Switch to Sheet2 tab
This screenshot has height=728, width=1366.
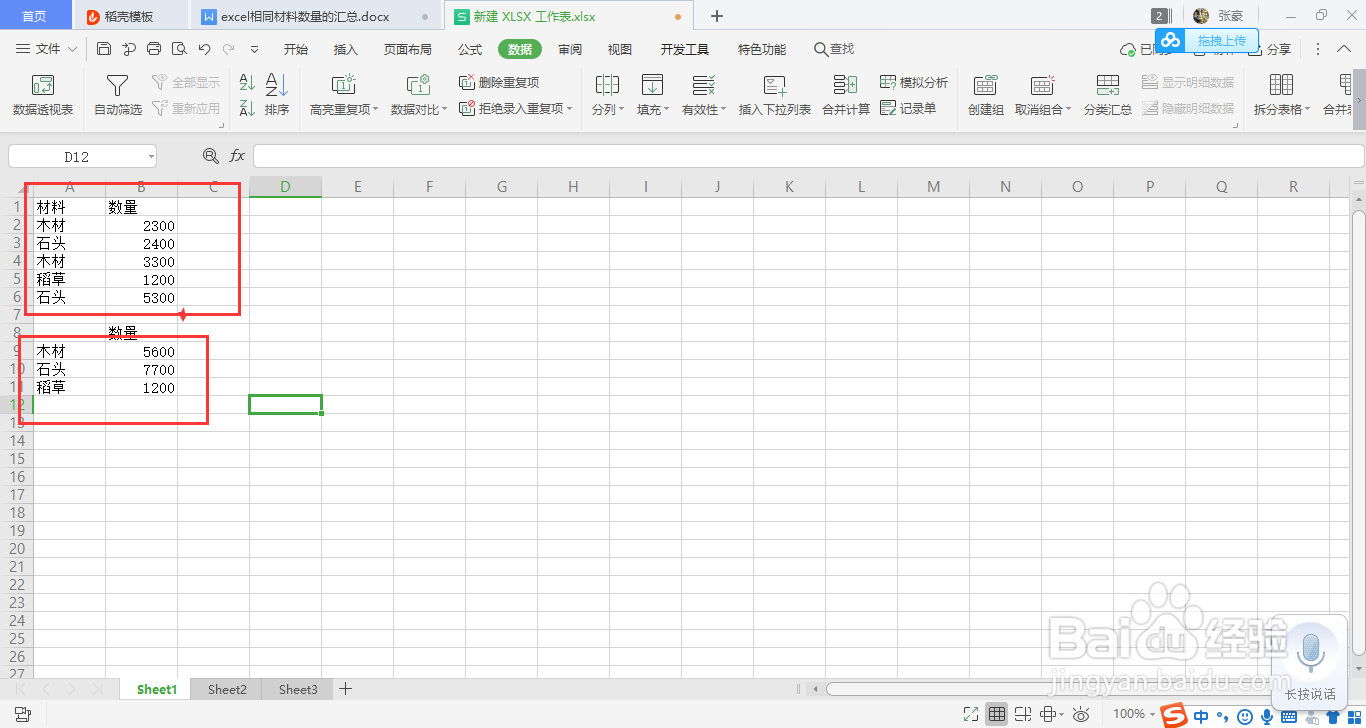point(227,689)
